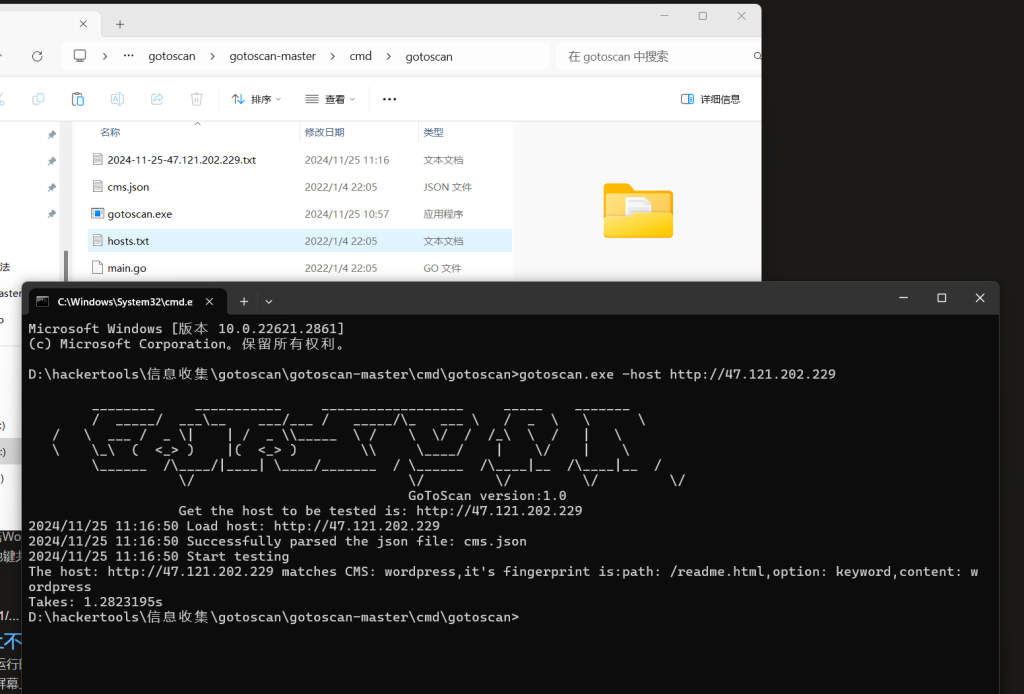Sort files by the 类型 column header
The width and height of the screenshot is (1024, 694).
pyautogui.click(x=433, y=133)
